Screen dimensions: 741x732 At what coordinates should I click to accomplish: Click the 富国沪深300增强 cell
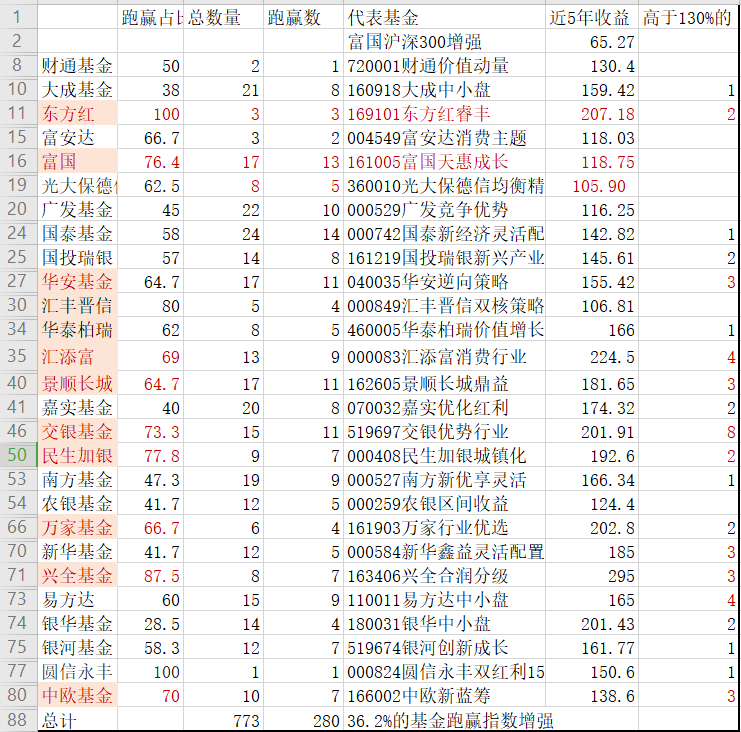pyautogui.click(x=444, y=42)
